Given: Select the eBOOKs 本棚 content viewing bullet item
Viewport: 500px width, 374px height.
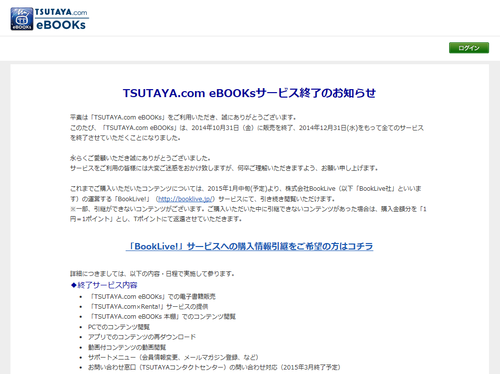Looking at the screenshot, I should tap(162, 317).
